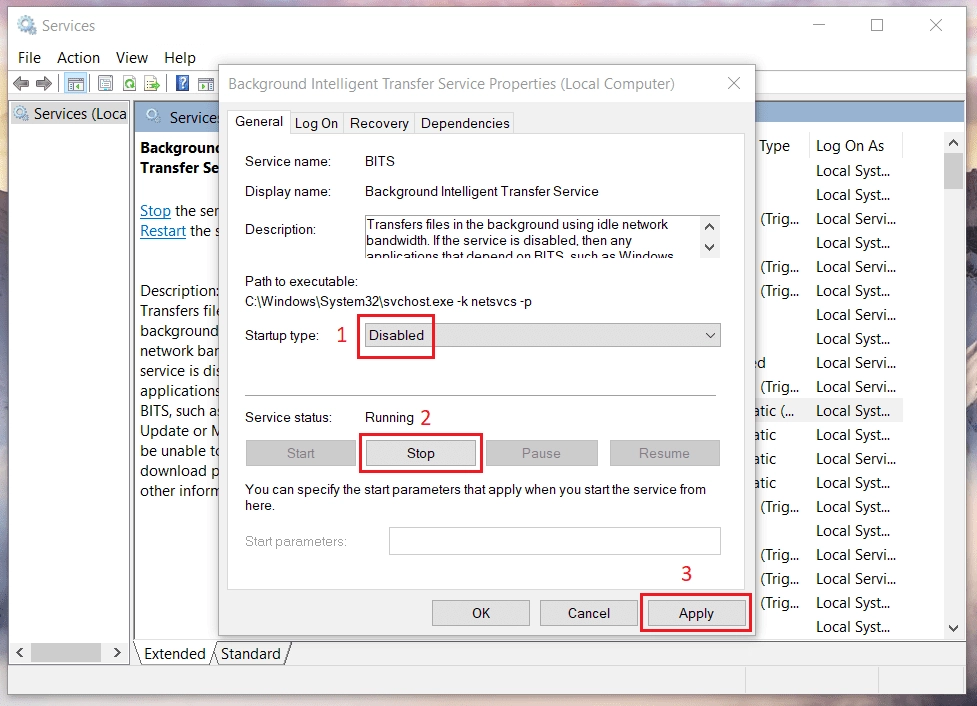Screen dimensions: 977x706
Task: Toggle the Show/Hide Console Tree toolbar icon
Action: (x=76, y=83)
